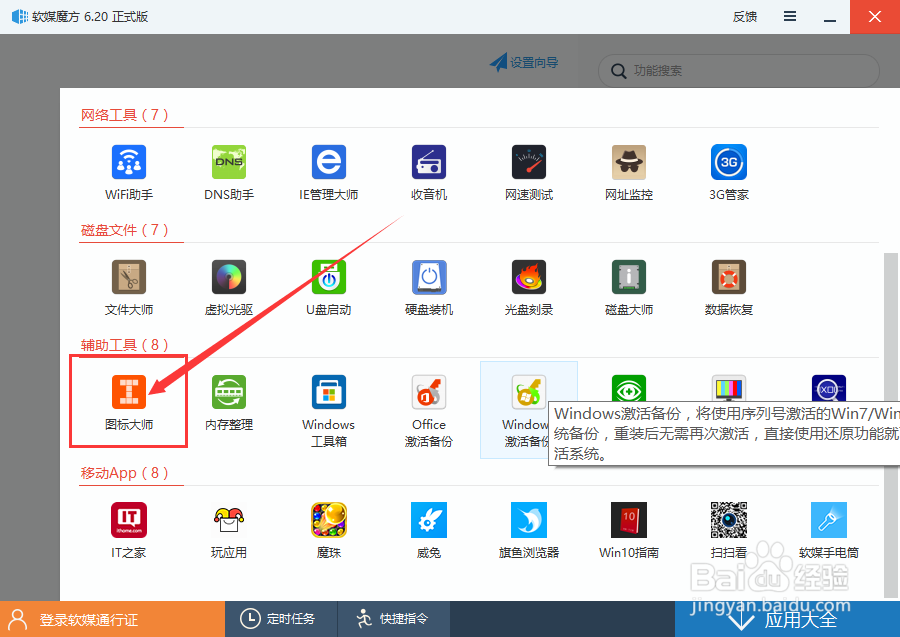
Task: Open 快捷指令 shortcuts
Action: [x=393, y=619]
